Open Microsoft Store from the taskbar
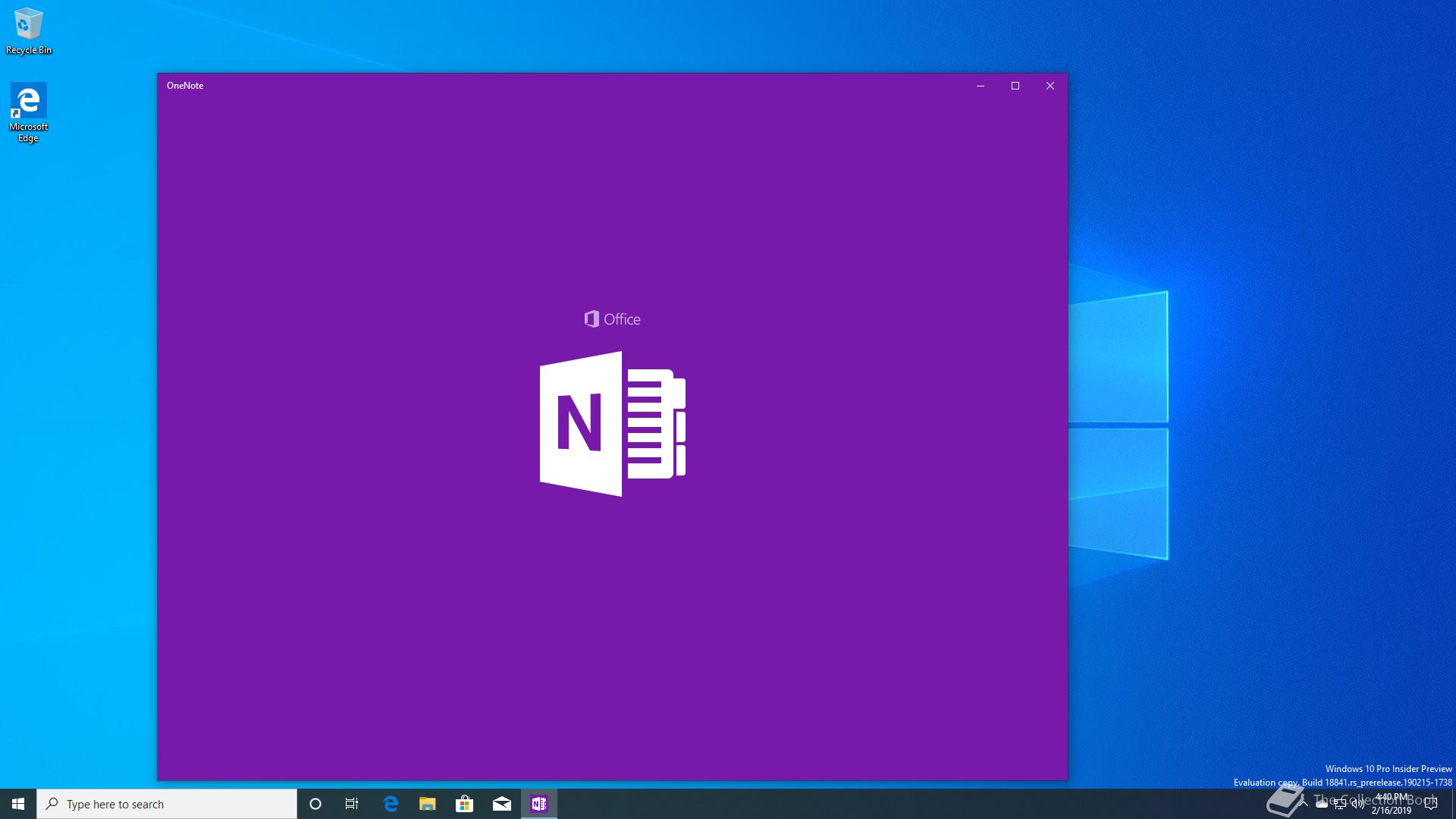Screen dimensions: 1456x819 pos(464,804)
